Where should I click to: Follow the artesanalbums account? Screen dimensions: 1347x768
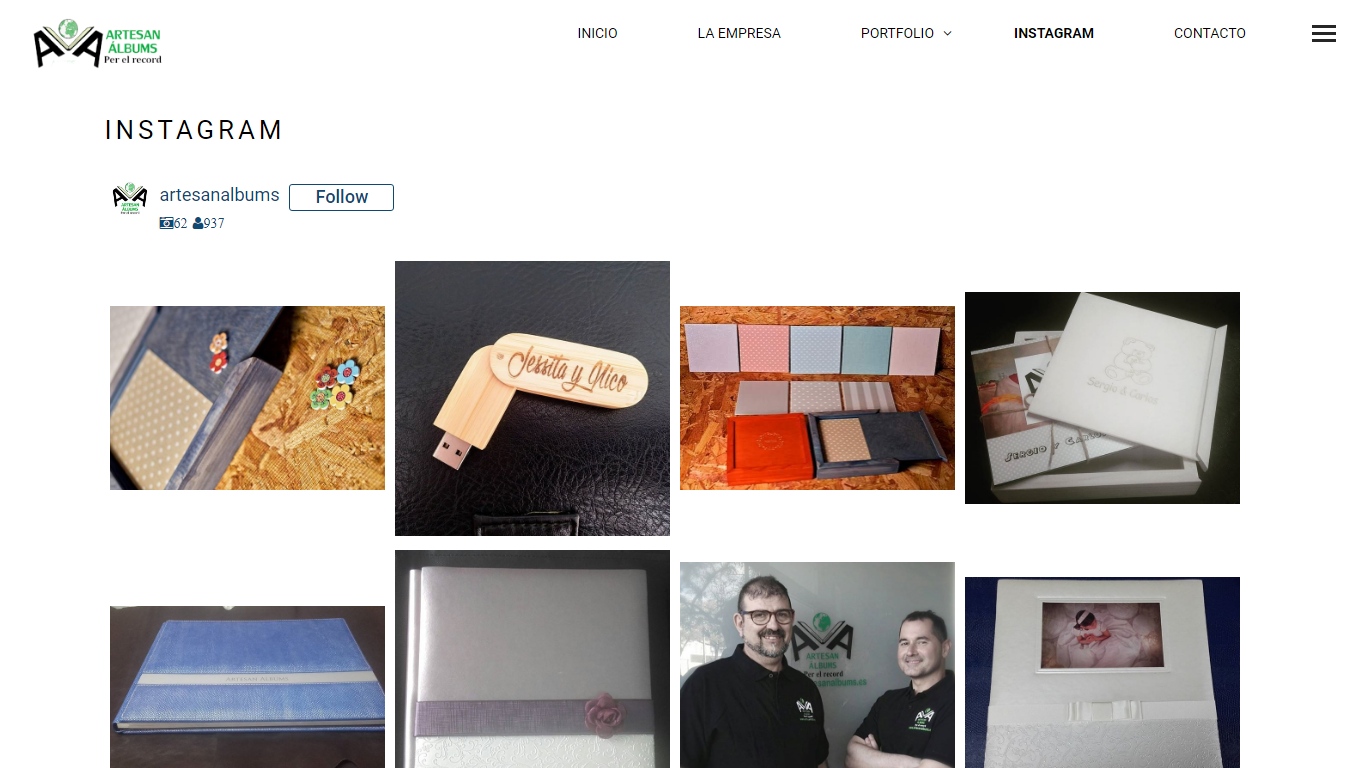pos(341,197)
